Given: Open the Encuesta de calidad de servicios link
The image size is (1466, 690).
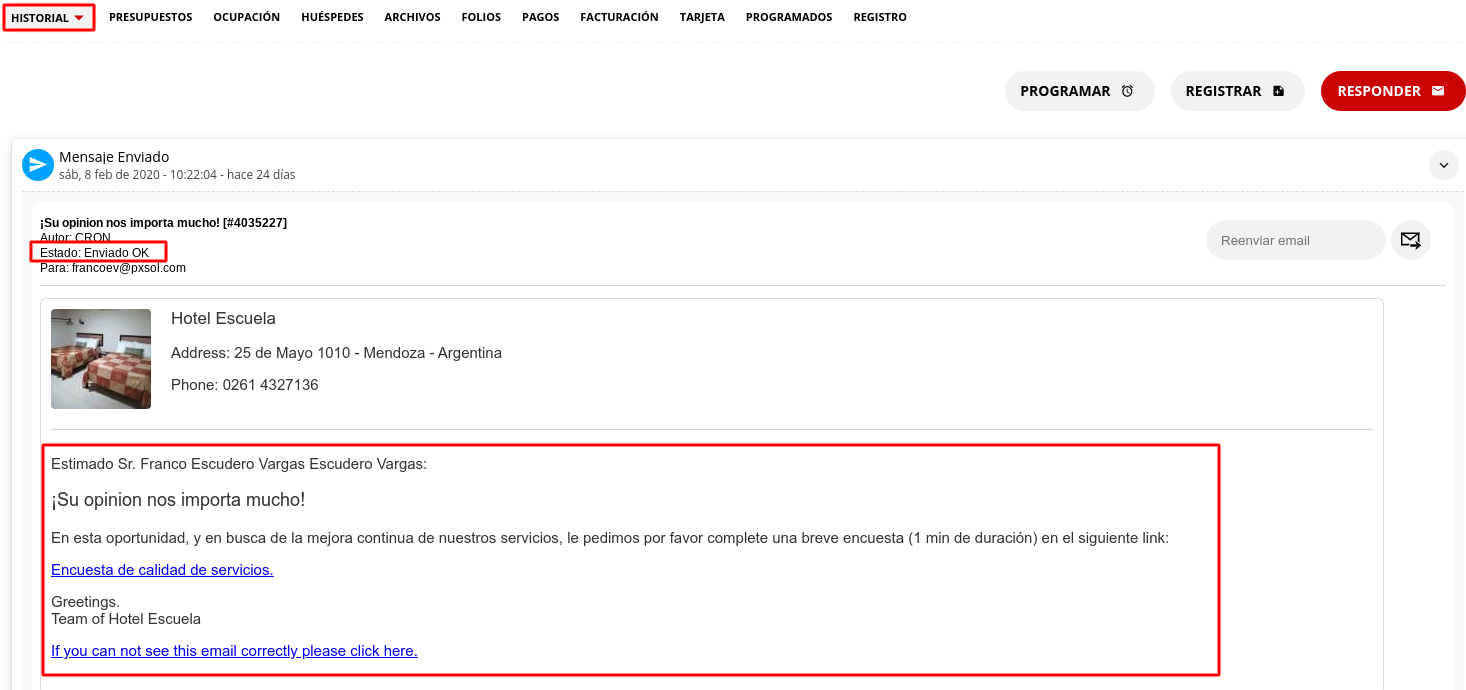Looking at the screenshot, I should click(x=162, y=570).
